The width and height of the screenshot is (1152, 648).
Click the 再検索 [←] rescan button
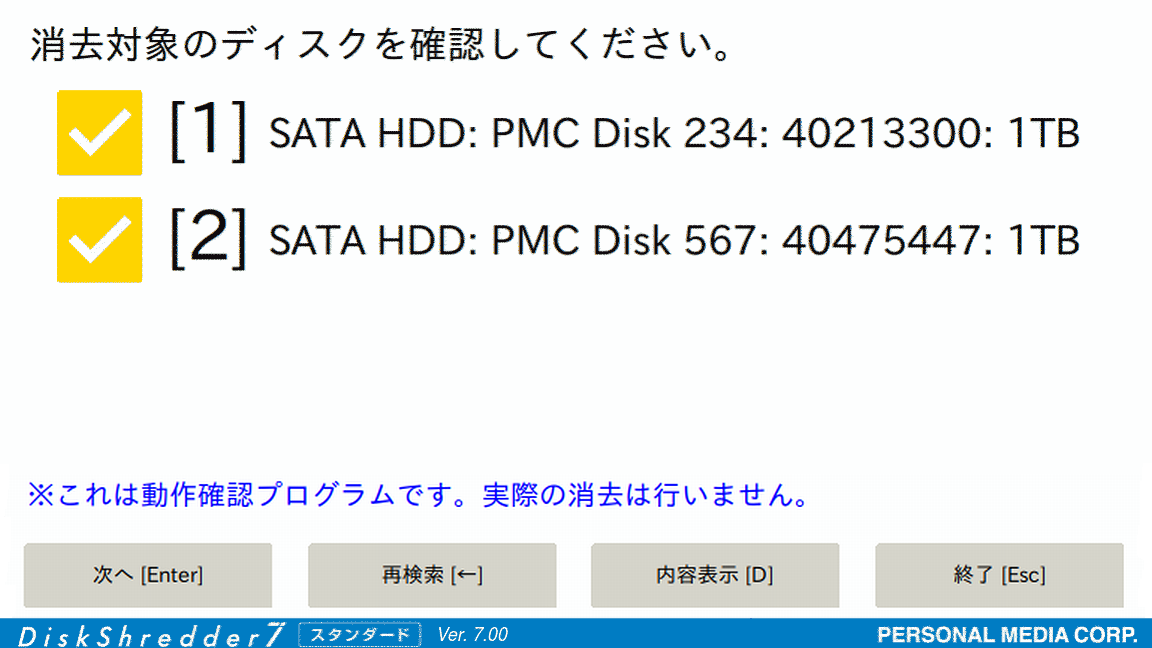coord(432,575)
